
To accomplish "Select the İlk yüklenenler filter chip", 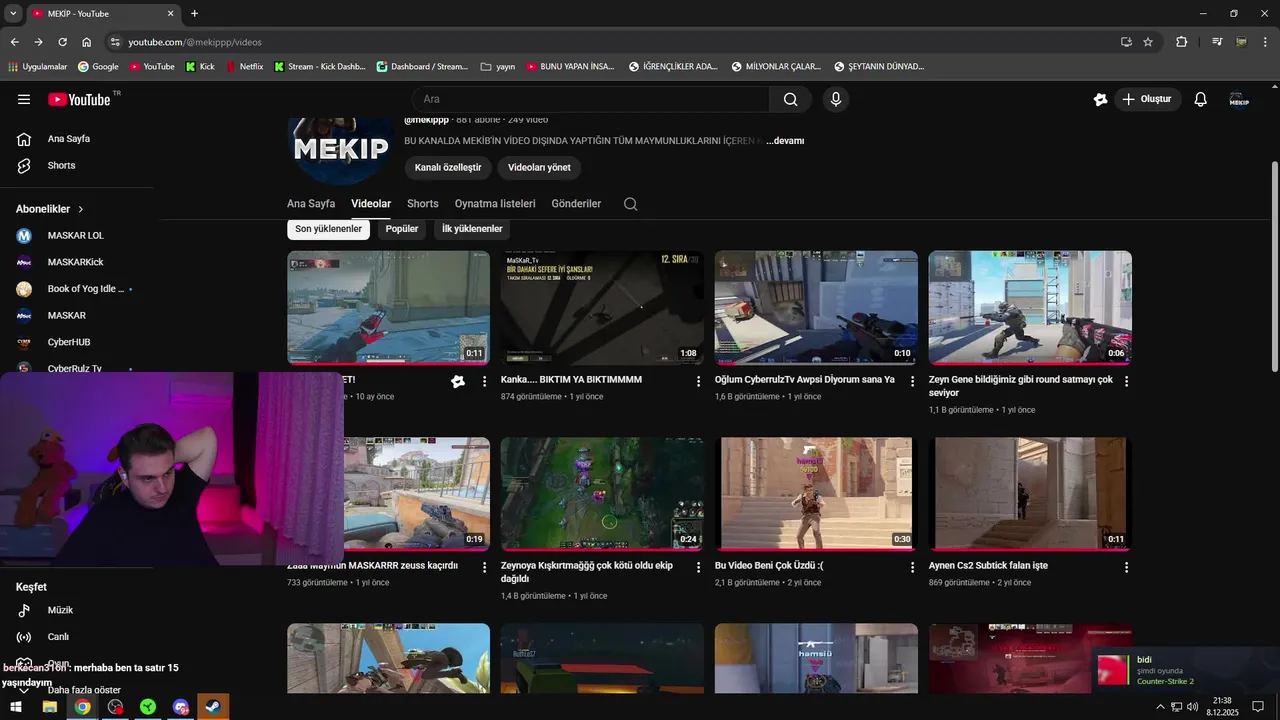I will (x=472, y=229).
